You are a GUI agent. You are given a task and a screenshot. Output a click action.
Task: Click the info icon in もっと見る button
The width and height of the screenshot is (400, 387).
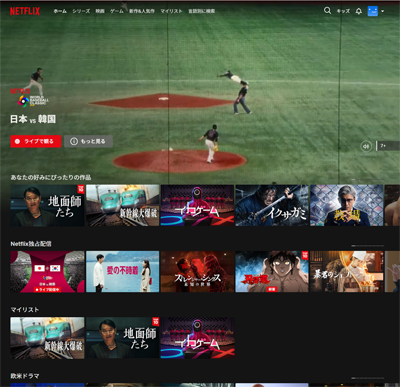(x=74, y=141)
